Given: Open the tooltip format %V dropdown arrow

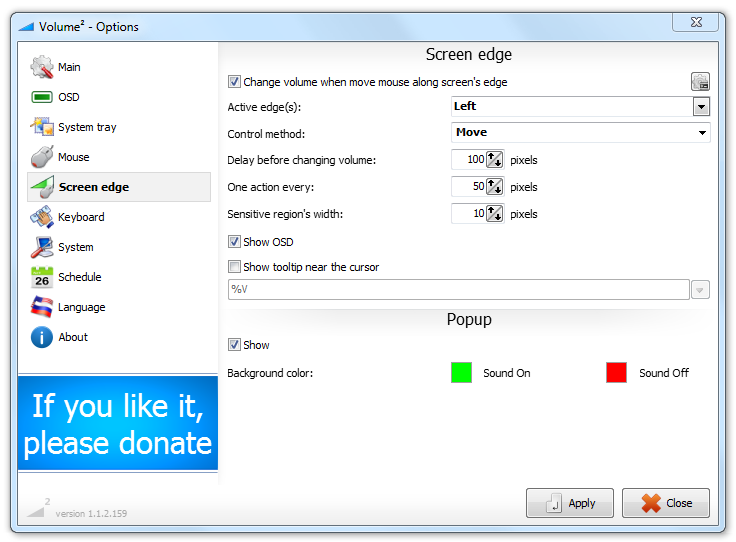Looking at the screenshot, I should (x=700, y=290).
